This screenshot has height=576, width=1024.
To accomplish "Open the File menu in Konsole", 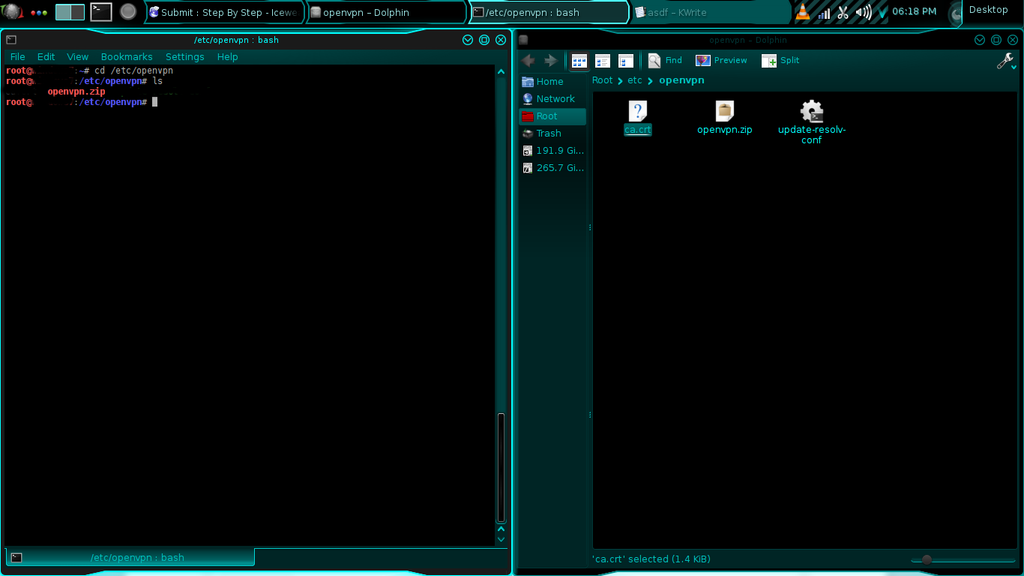I will 18,57.
